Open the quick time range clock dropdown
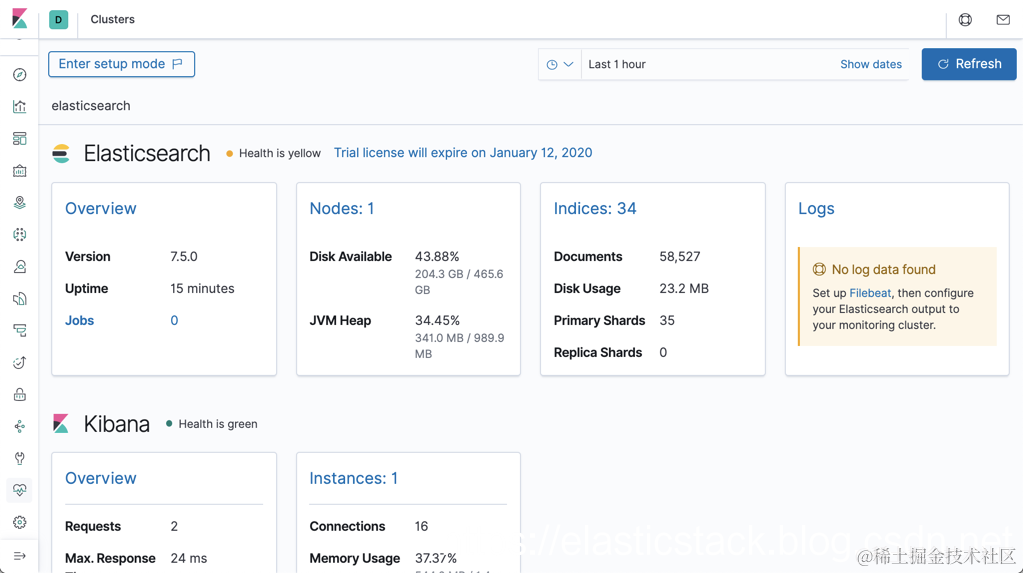Screen dimensions: 1023x573 tap(560, 64)
